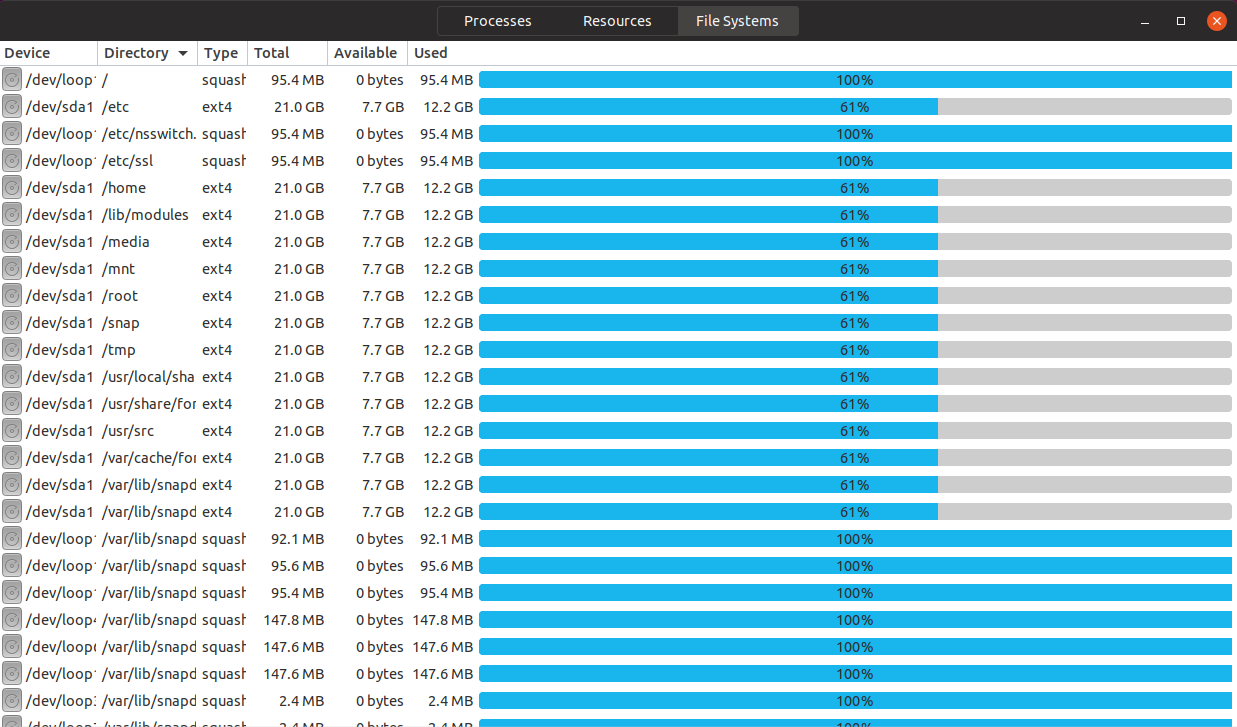Image resolution: width=1237 pixels, height=727 pixels.
Task: Click the disk icon in the /usr/share/for row
Action: pos(12,404)
